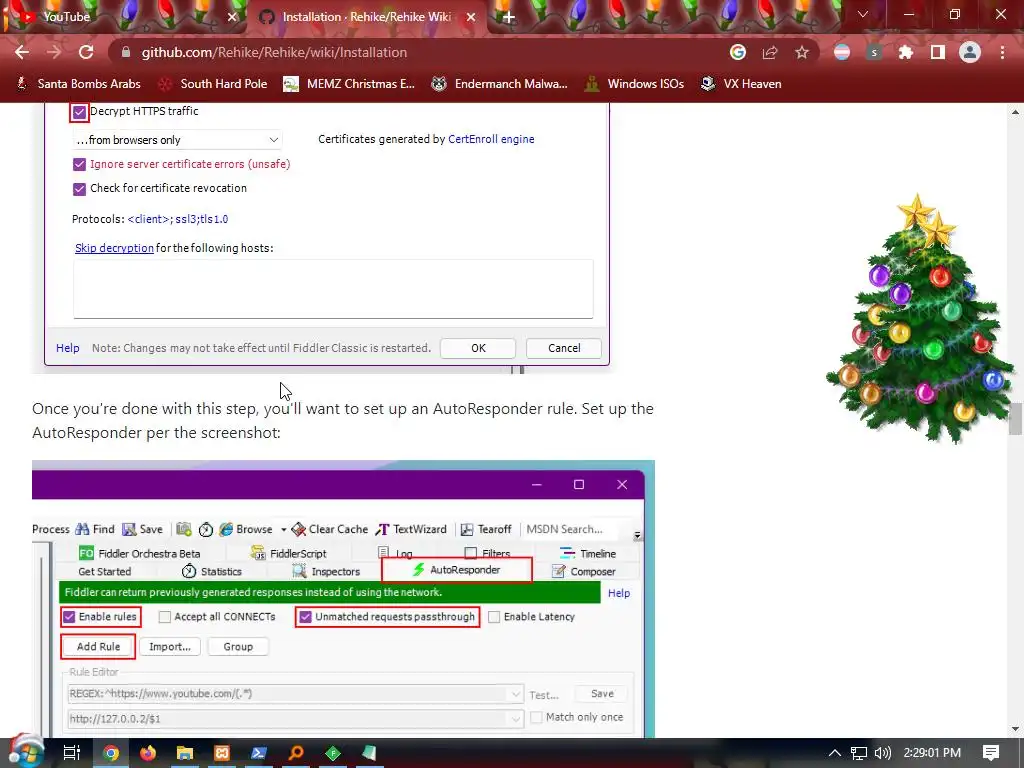The image size is (1024, 768).
Task: Expand the '...from browsers only' dropdown
Action: pos(177,140)
